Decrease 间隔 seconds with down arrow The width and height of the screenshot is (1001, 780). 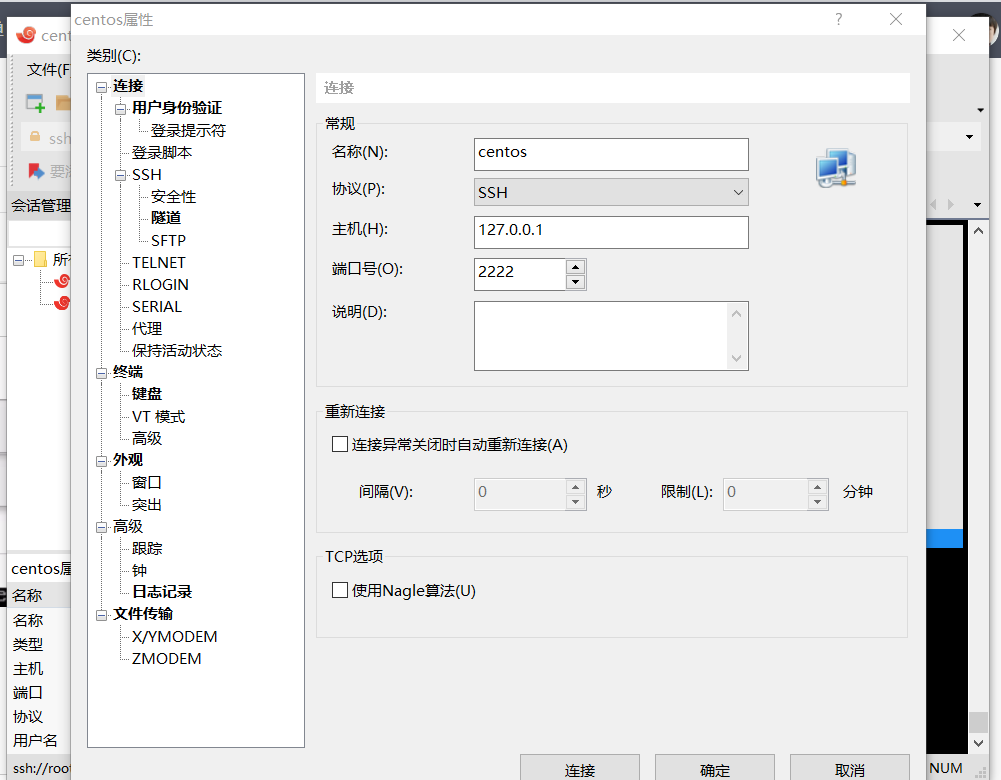[x=575, y=502]
